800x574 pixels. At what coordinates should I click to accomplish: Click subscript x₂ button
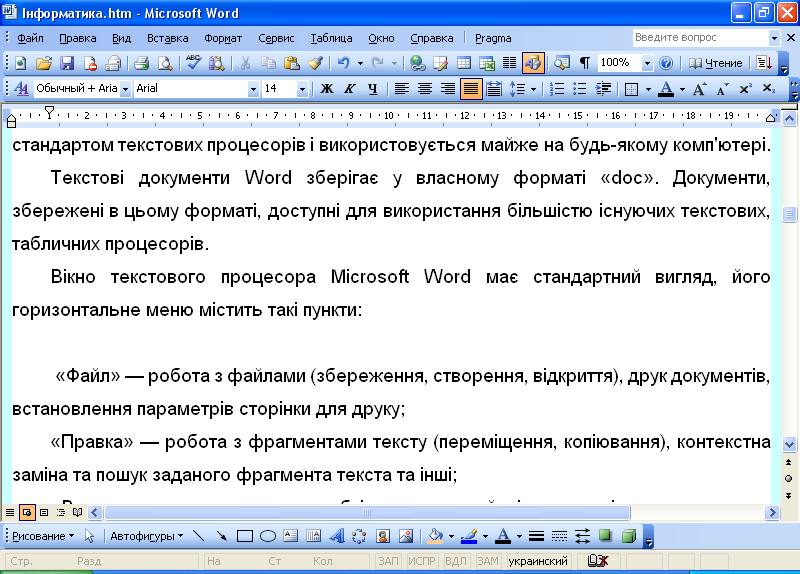tap(769, 89)
